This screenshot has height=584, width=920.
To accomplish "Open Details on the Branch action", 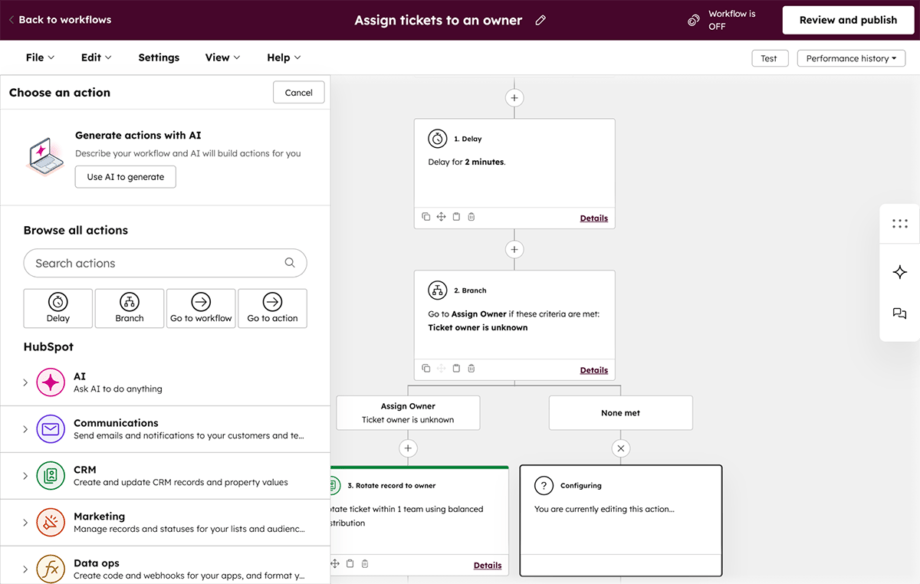I will (x=594, y=369).
